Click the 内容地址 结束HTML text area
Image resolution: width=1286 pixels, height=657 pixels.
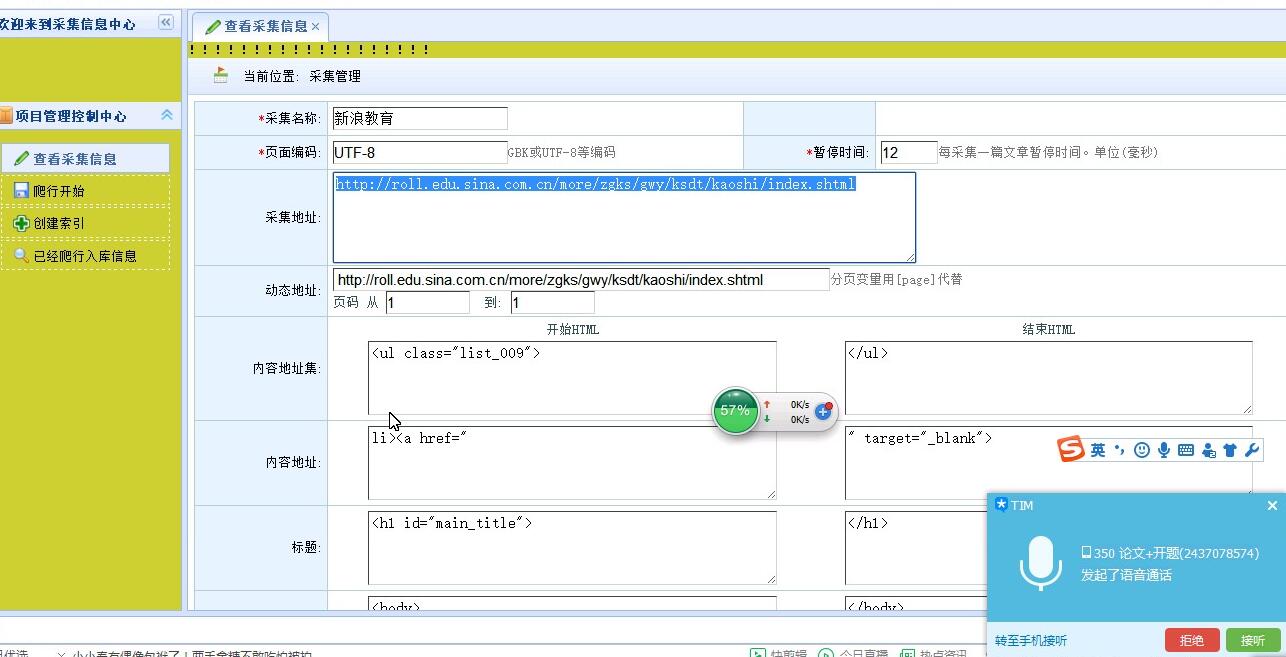(1049, 463)
